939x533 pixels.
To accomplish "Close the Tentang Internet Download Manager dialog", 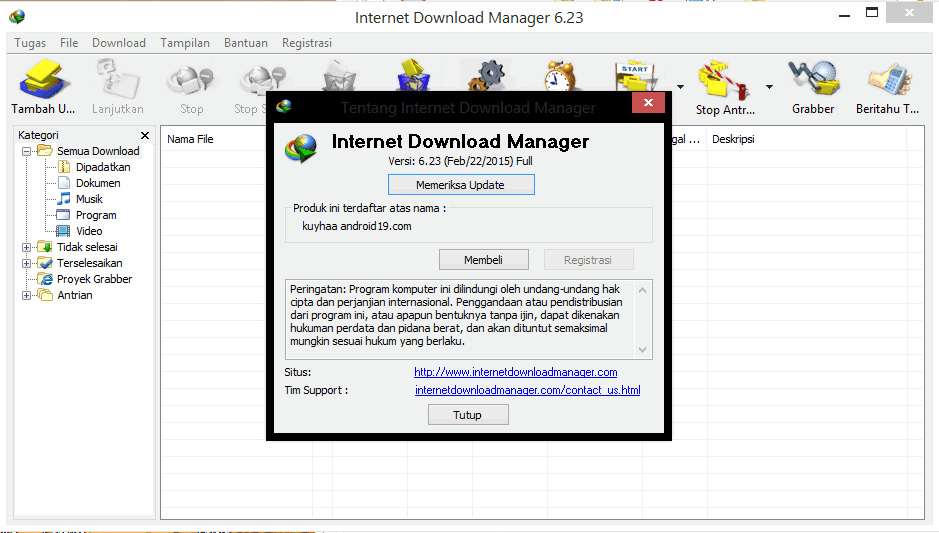I will click(x=648, y=102).
